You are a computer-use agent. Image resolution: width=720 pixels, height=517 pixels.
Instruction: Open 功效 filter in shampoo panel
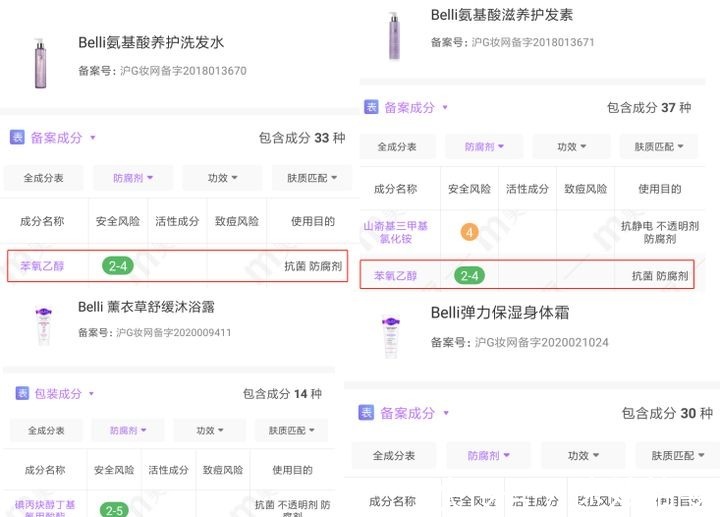tap(222, 178)
